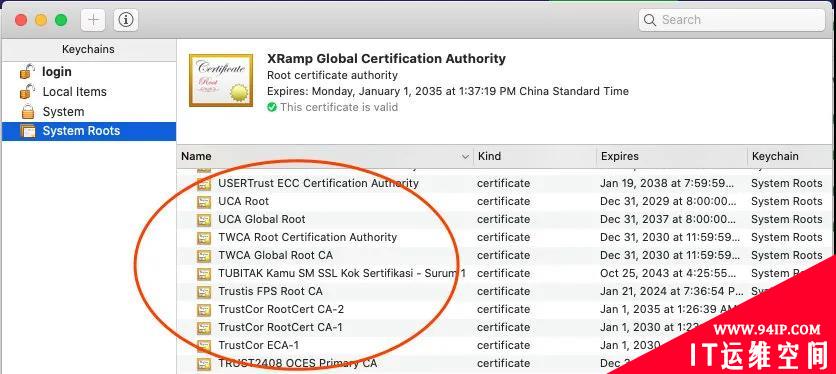Viewport: 836px width, 374px height.
Task: Click the Local Items padlock icon
Action: 28,92
